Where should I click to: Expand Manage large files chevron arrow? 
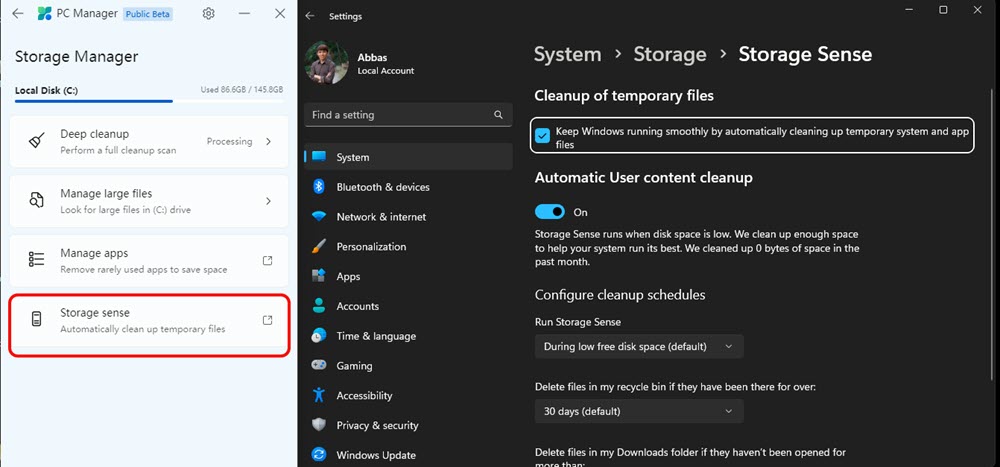268,201
